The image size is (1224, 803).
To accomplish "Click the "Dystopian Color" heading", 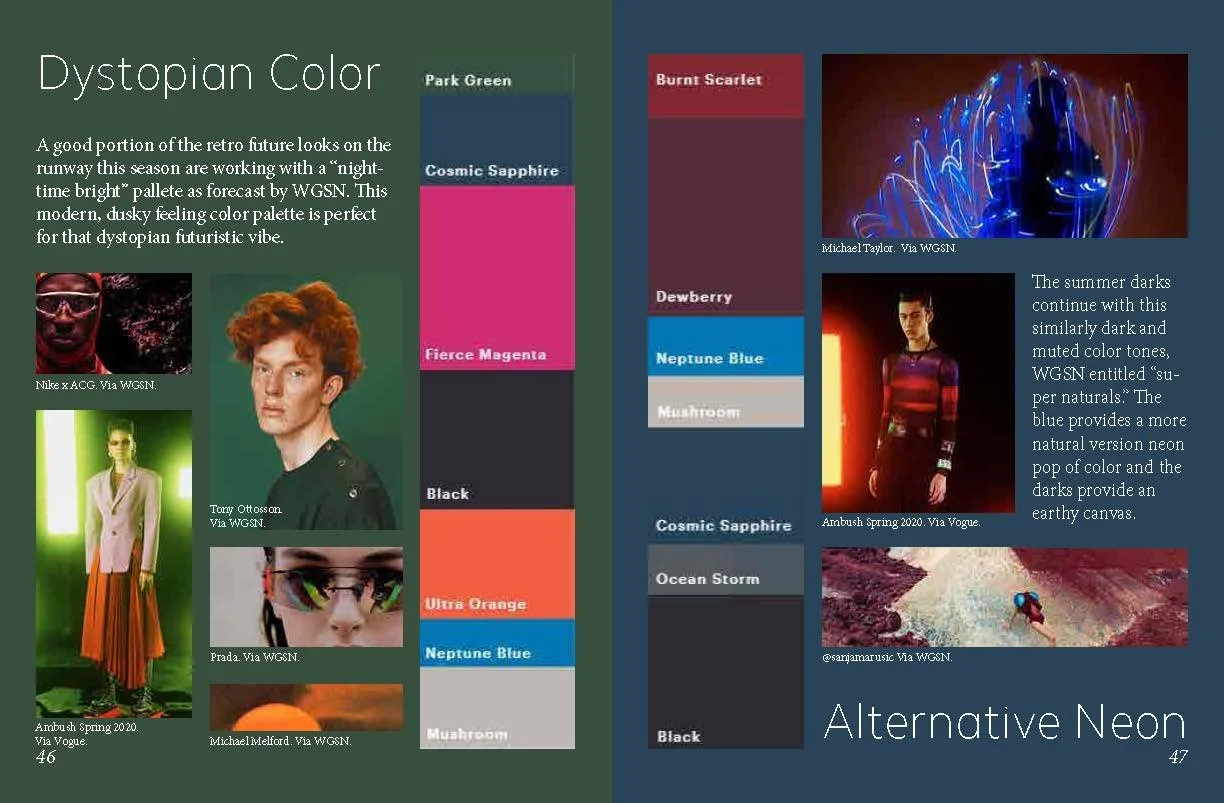I will (209, 74).
